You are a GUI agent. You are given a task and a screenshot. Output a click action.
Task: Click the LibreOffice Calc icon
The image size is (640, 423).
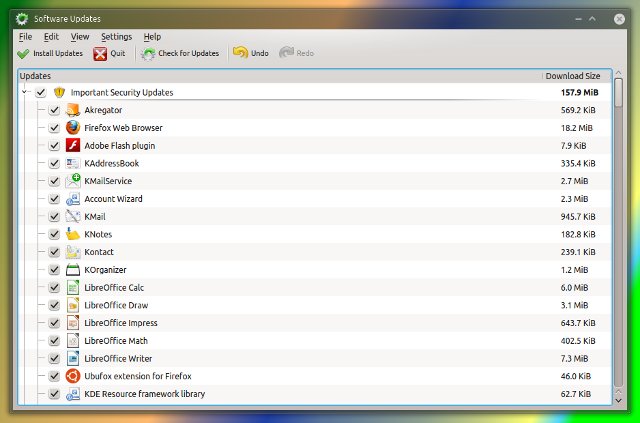tap(73, 287)
